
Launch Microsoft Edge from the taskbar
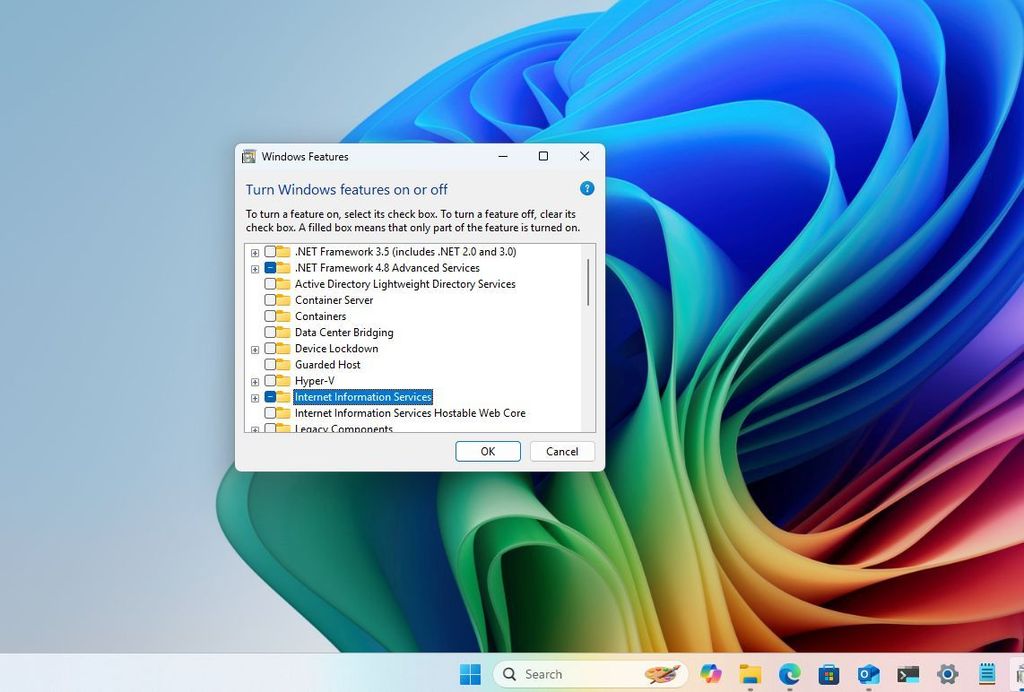pyautogui.click(x=789, y=673)
